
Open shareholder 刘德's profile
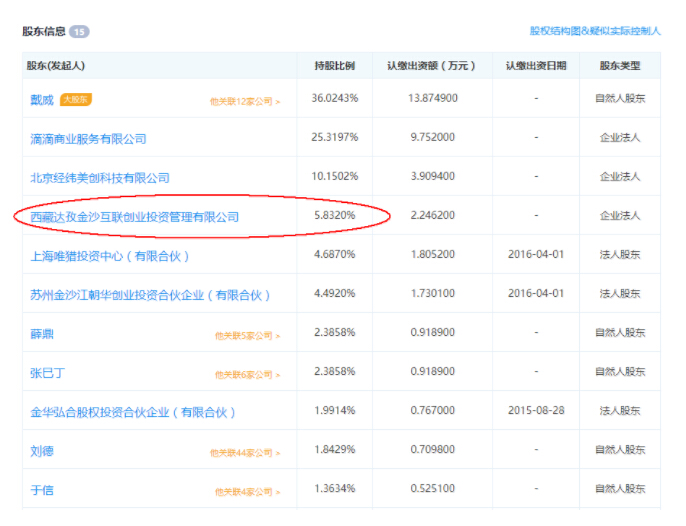point(42,451)
